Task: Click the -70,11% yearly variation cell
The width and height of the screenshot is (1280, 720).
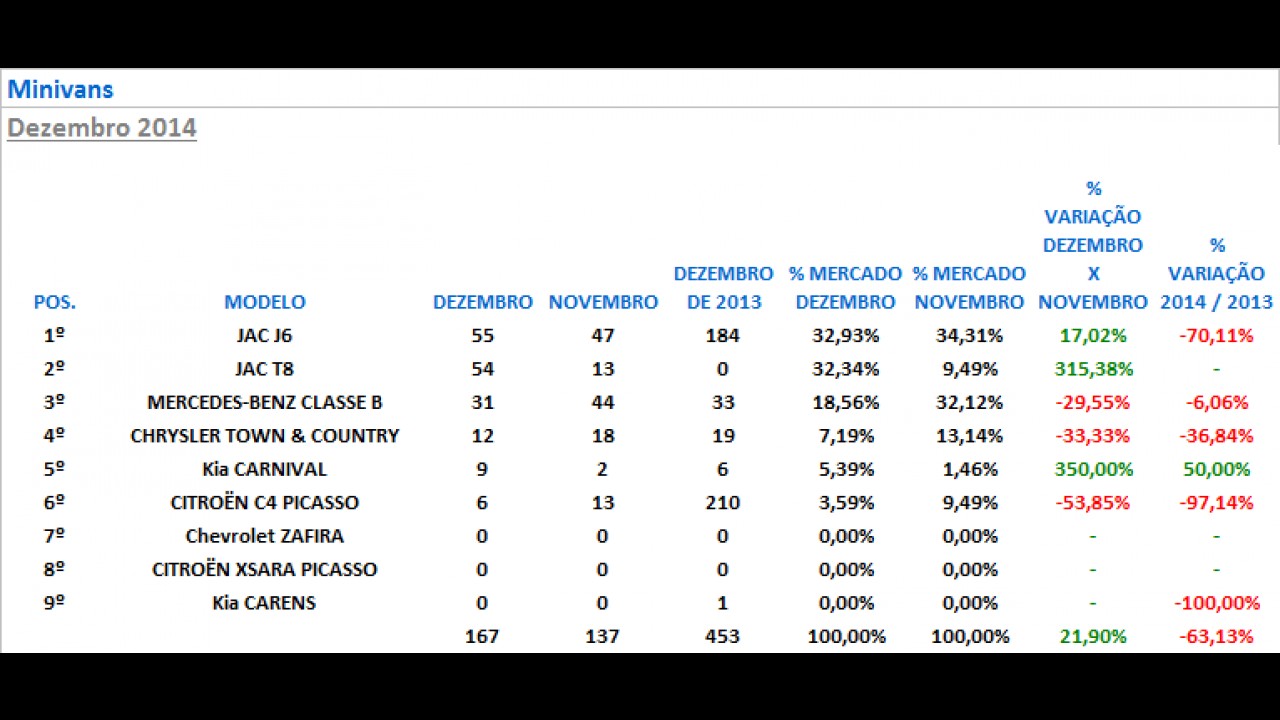Action: pos(1217,336)
